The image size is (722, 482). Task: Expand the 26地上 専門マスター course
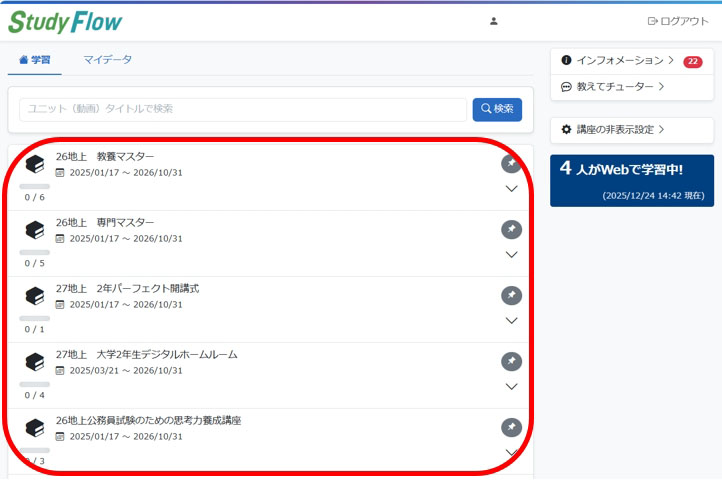tap(511, 254)
